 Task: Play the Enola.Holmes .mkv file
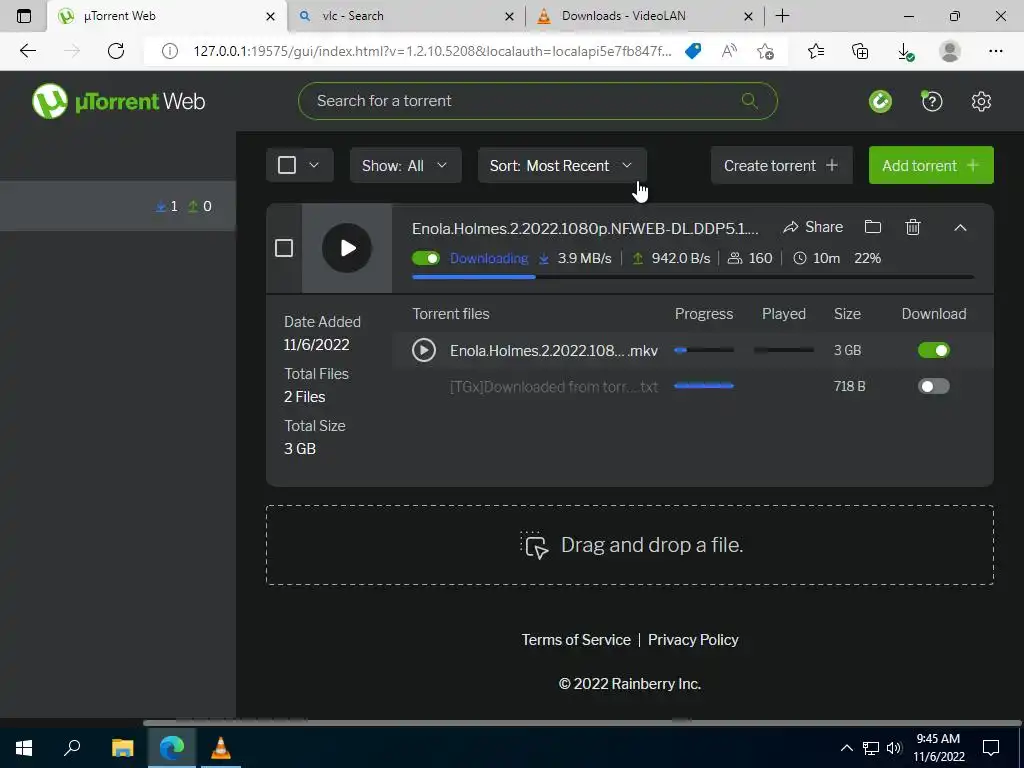point(424,350)
